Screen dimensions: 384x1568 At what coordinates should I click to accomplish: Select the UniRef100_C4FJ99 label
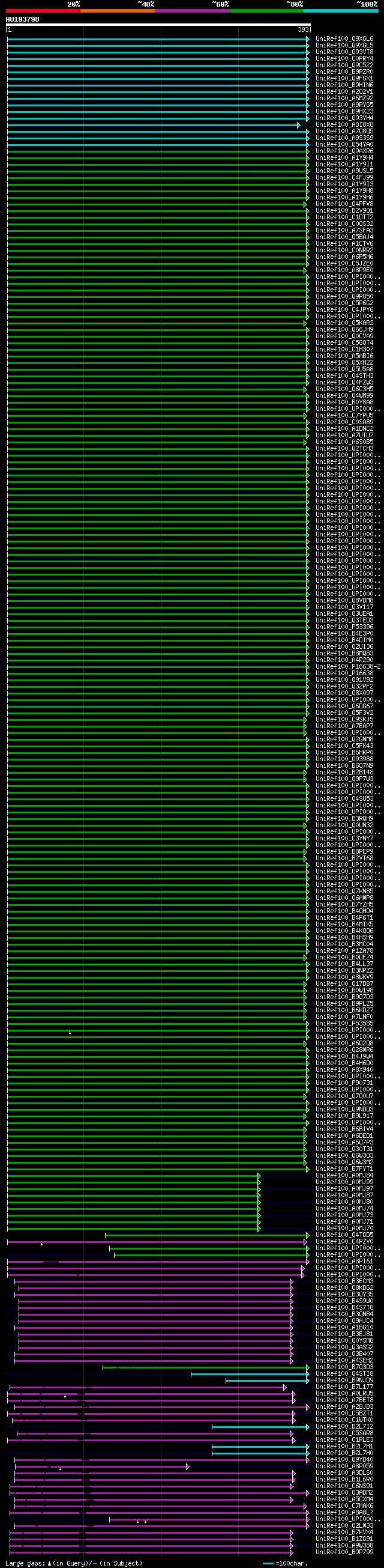344,178
